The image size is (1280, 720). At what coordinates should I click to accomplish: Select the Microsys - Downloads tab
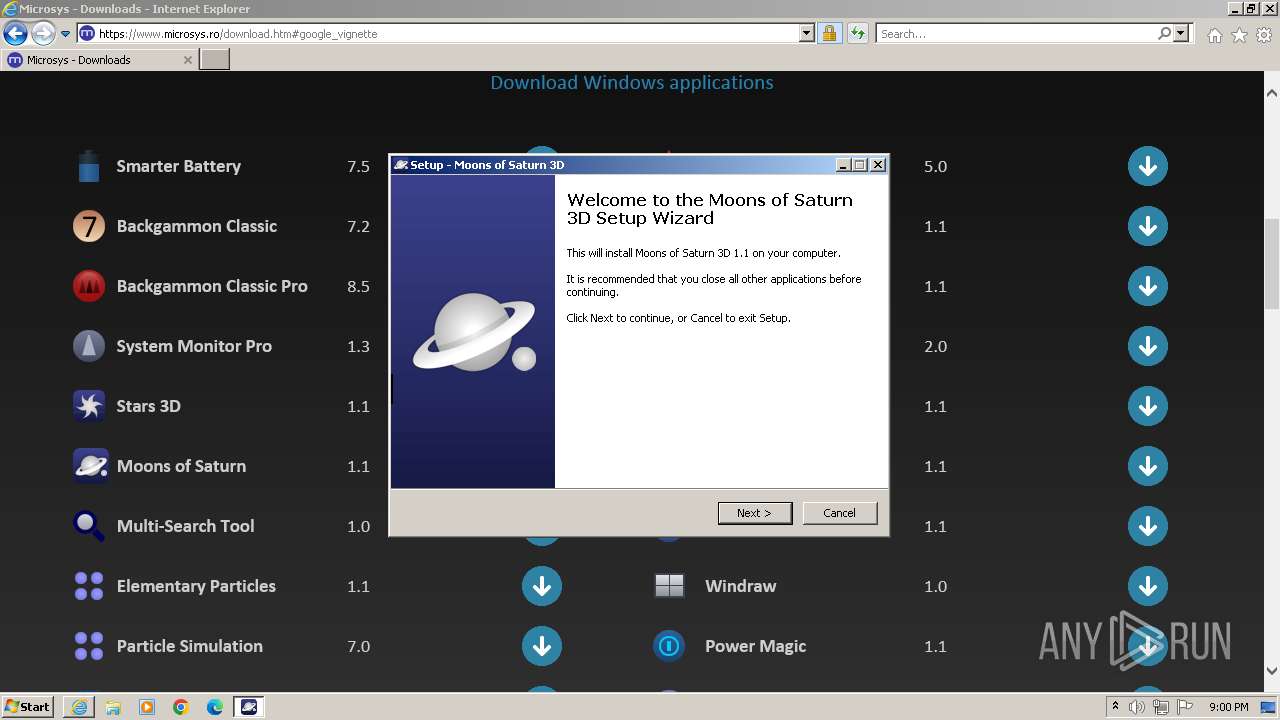tap(100, 60)
